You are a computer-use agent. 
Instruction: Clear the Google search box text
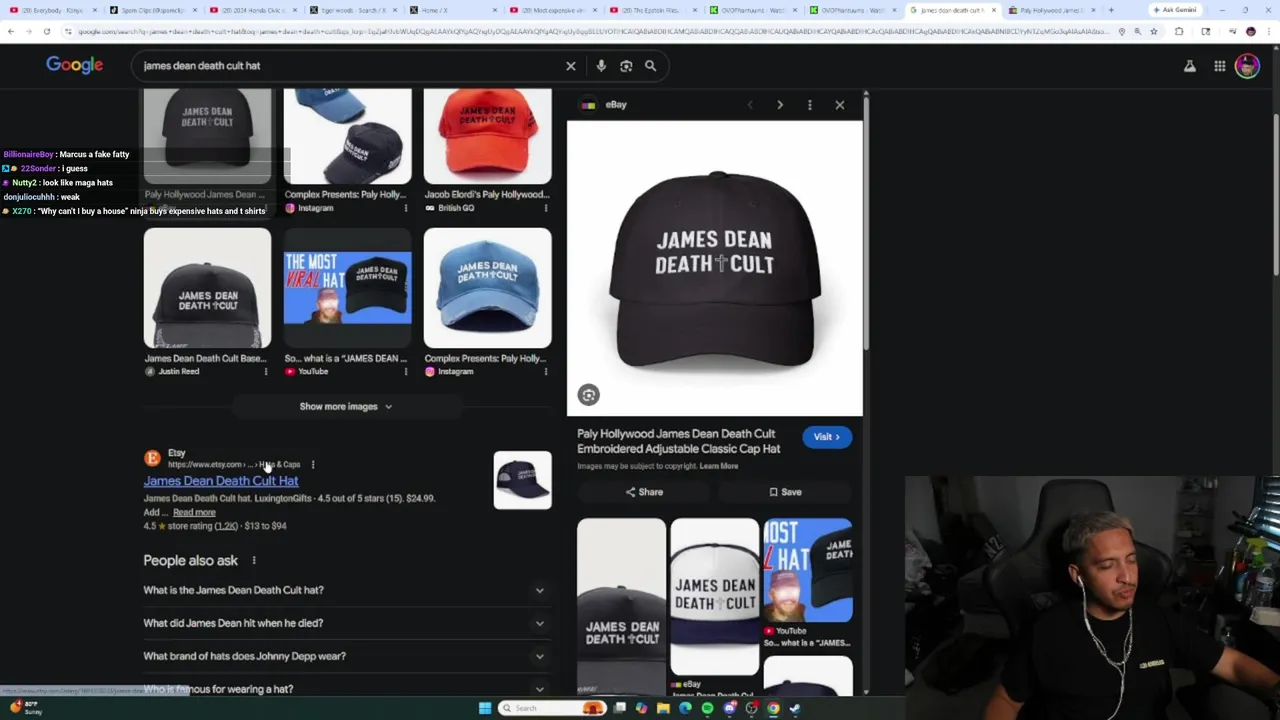click(571, 66)
